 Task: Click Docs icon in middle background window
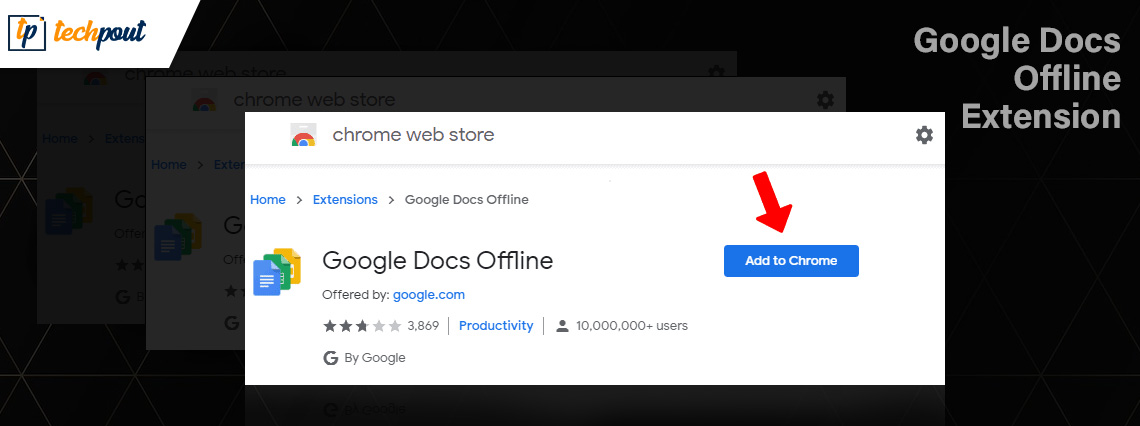[177, 237]
